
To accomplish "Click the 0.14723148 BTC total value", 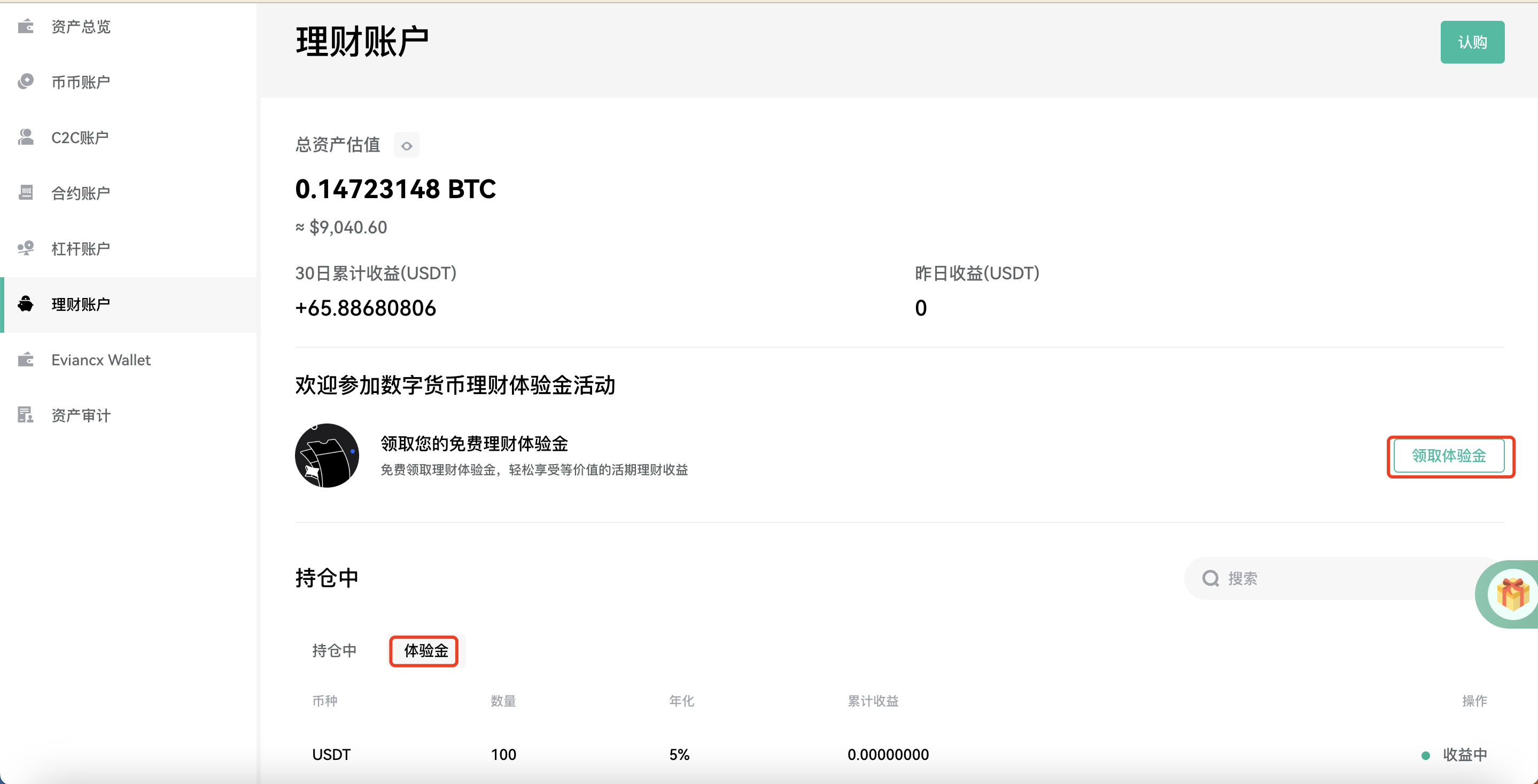I will tap(395, 189).
